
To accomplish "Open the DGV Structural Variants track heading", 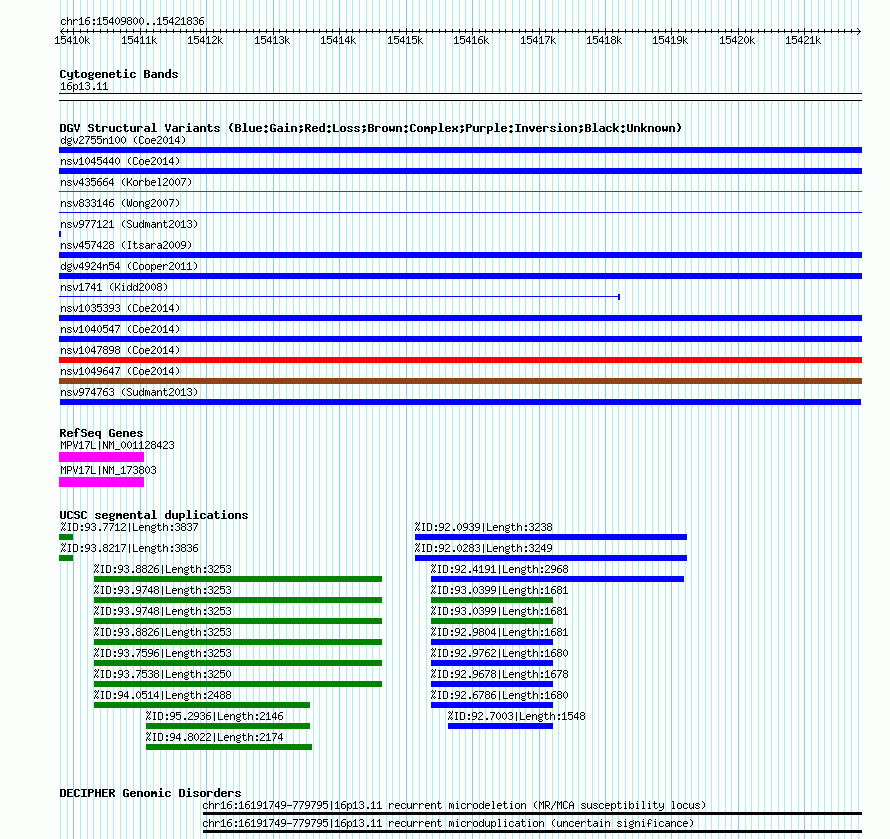I will click(371, 128).
